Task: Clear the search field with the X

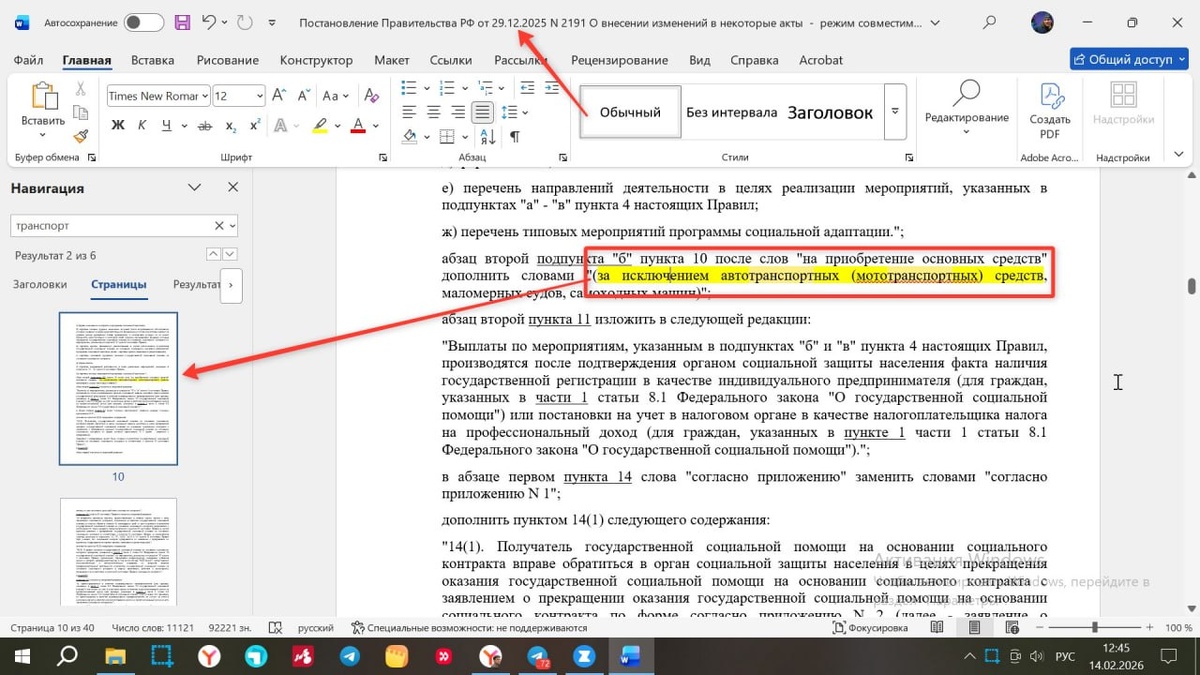Action: [220, 226]
